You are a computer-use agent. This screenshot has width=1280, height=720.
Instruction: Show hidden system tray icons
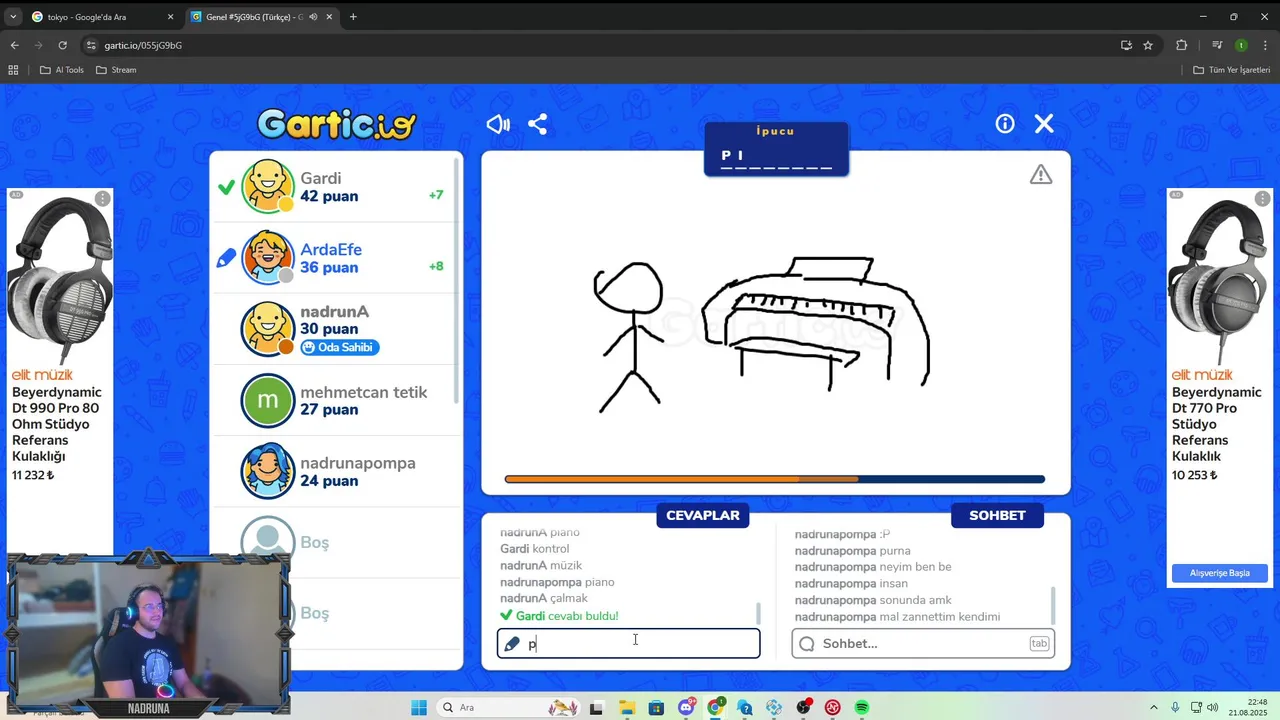coord(1153,708)
